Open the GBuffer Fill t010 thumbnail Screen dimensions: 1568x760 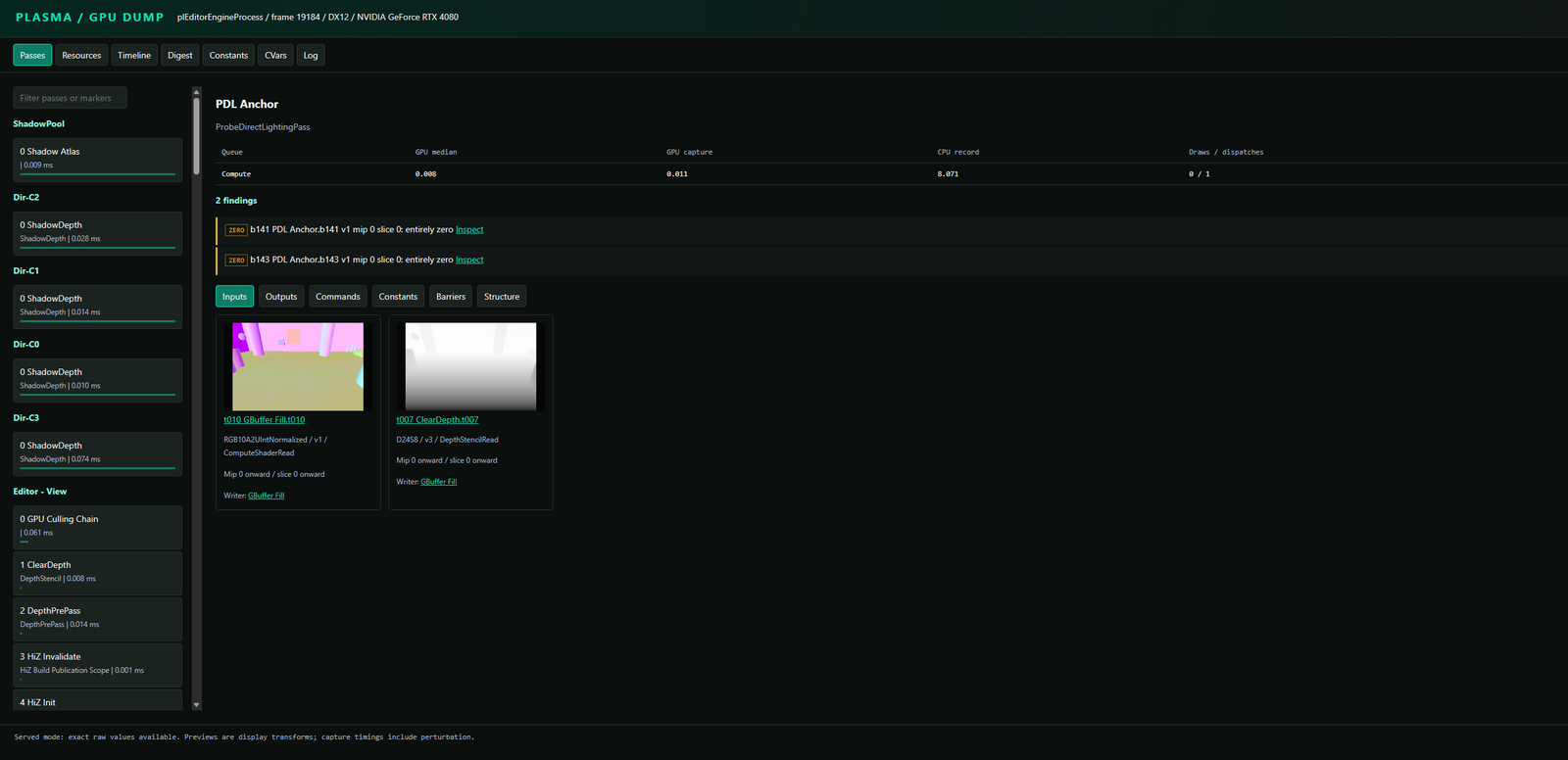[x=298, y=366]
